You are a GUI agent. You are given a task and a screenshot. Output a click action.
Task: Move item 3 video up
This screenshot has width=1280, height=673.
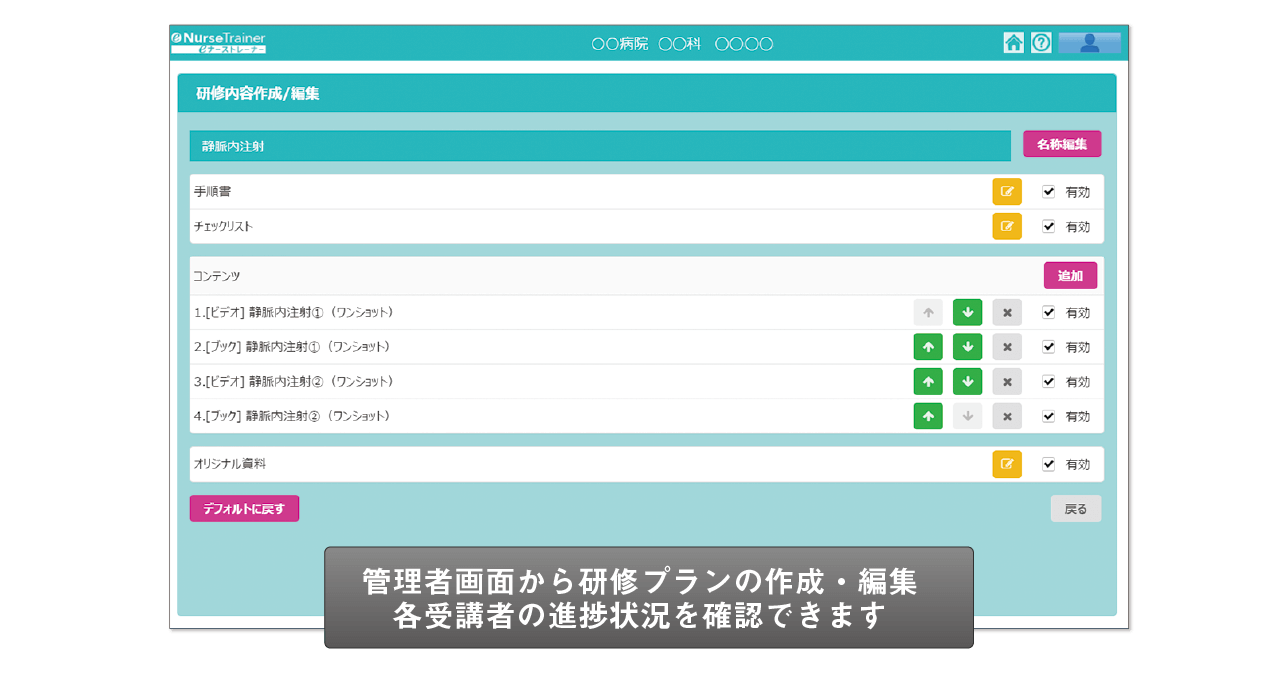[928, 381]
